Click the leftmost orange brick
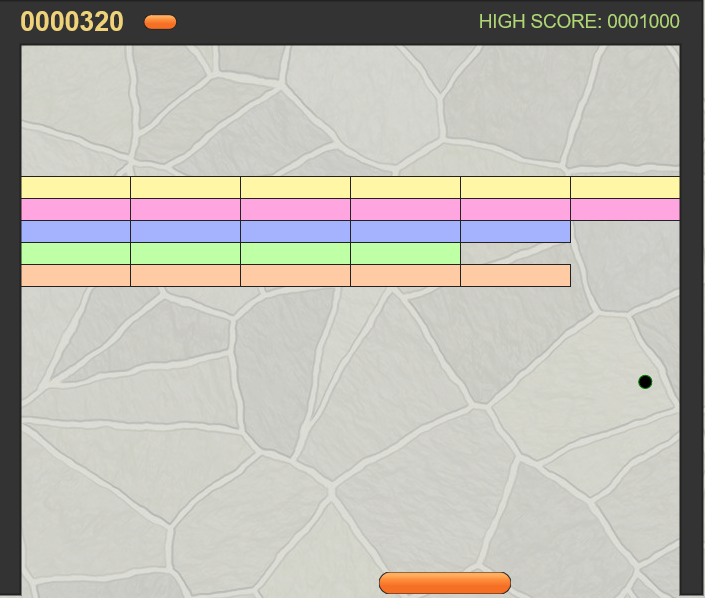The image size is (705, 598). click(76, 276)
